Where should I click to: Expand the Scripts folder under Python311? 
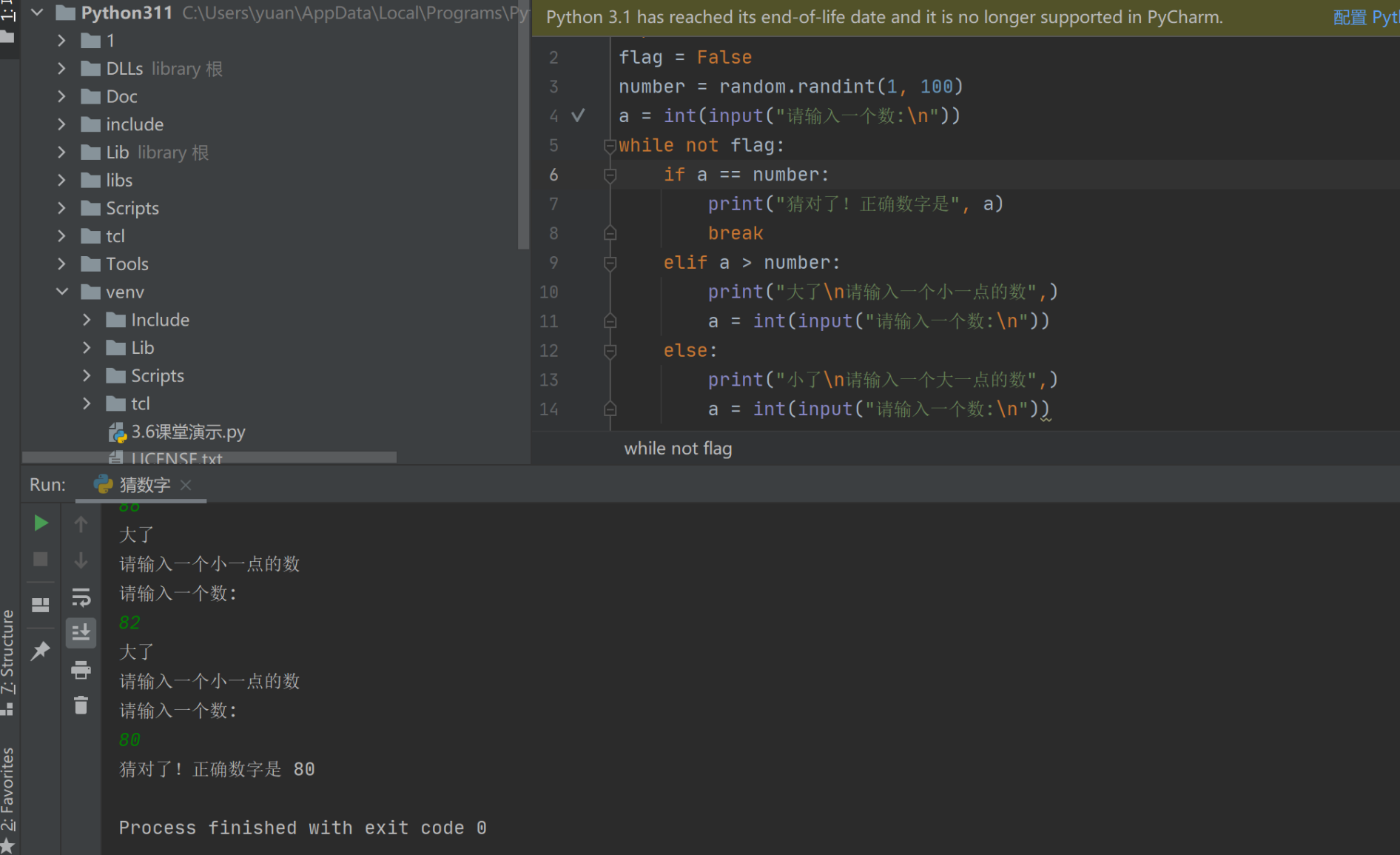[62, 208]
